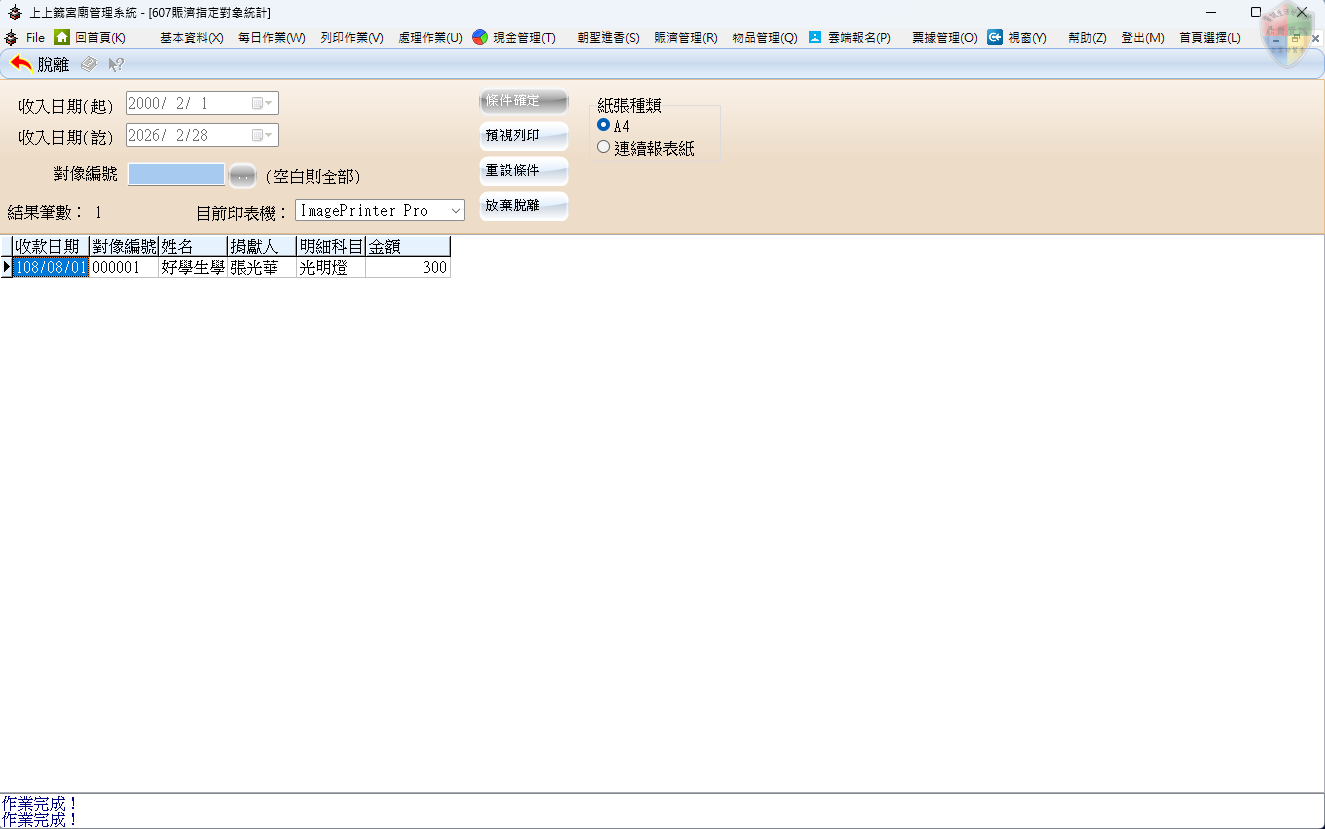Image resolution: width=1325 pixels, height=829 pixels.
Task: Click the 脫離 back arrow icon
Action: click(x=21, y=64)
